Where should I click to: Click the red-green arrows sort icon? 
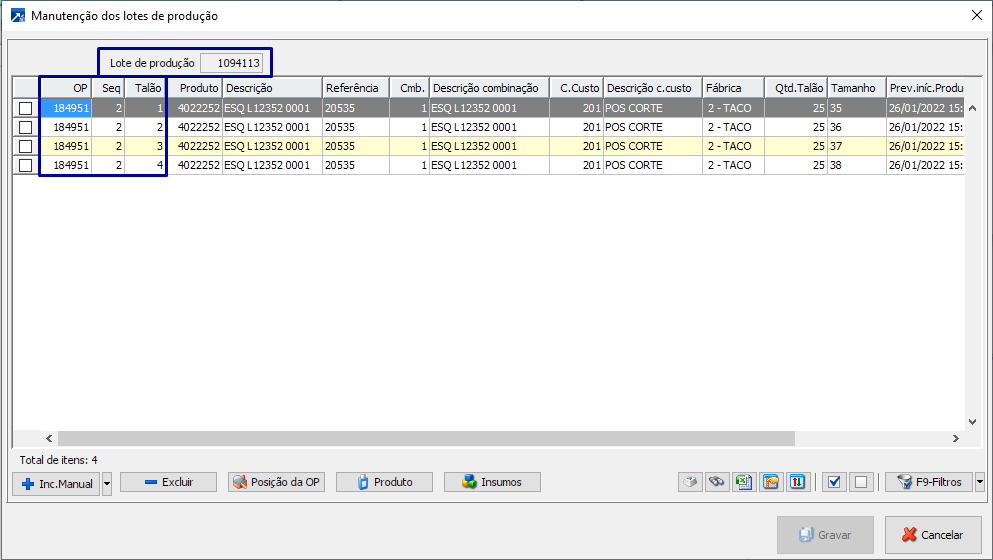[x=798, y=482]
